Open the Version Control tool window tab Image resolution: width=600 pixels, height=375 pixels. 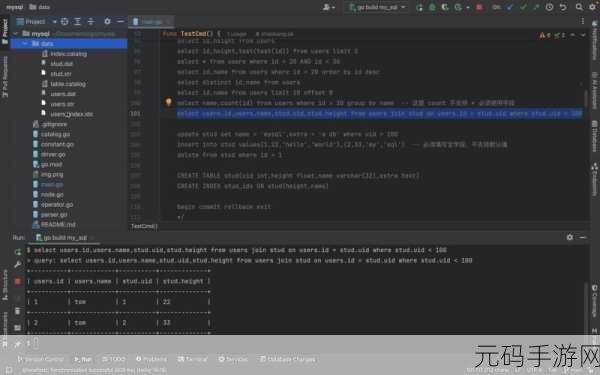41,359
